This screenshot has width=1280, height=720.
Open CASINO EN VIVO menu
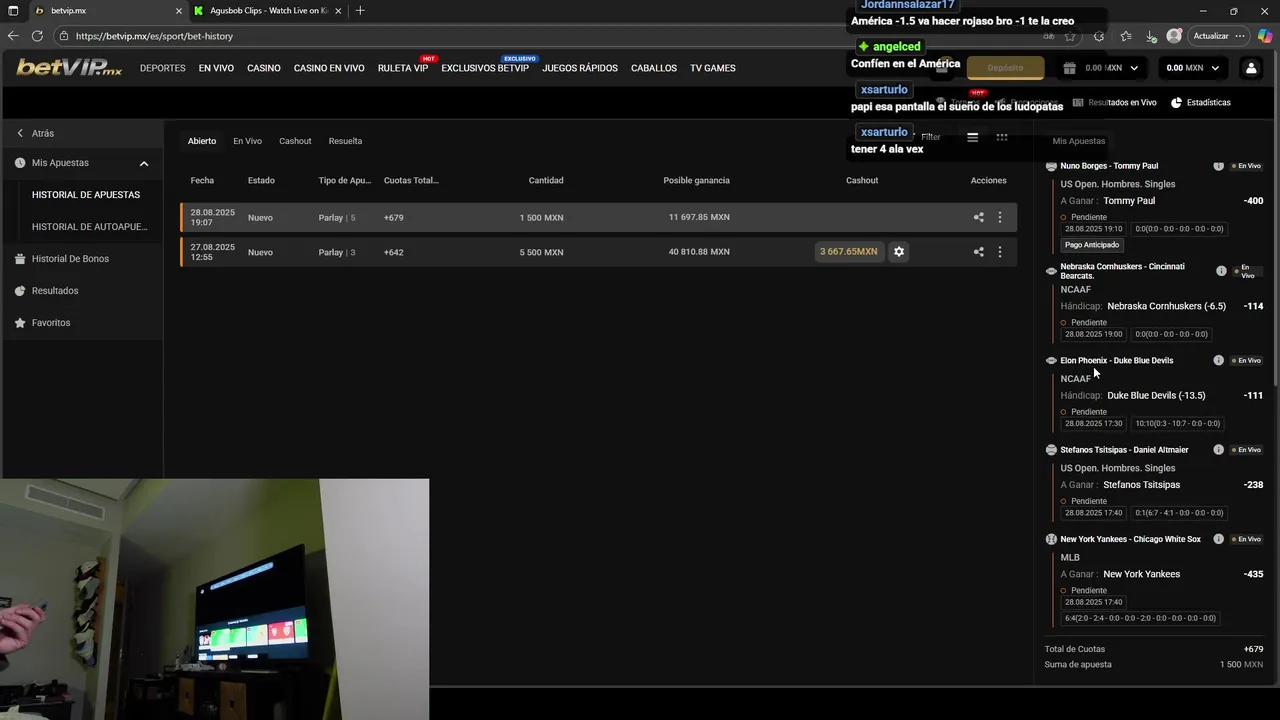[x=329, y=68]
